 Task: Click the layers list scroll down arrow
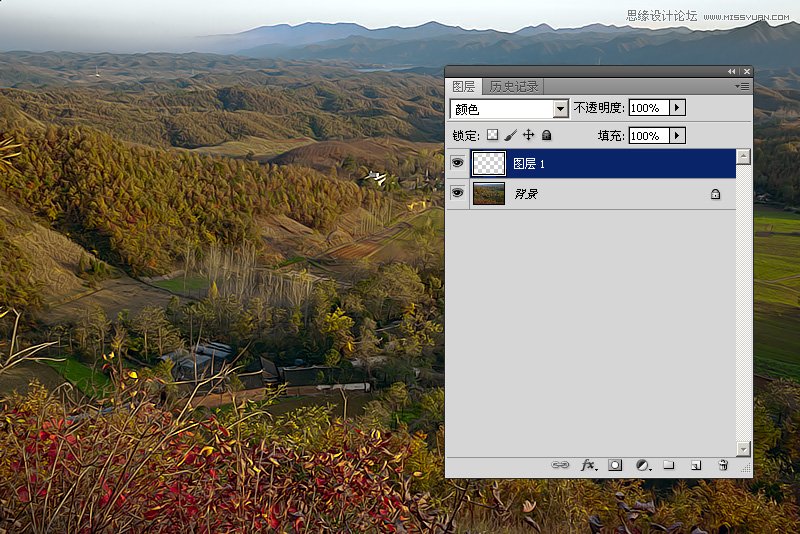tap(743, 448)
